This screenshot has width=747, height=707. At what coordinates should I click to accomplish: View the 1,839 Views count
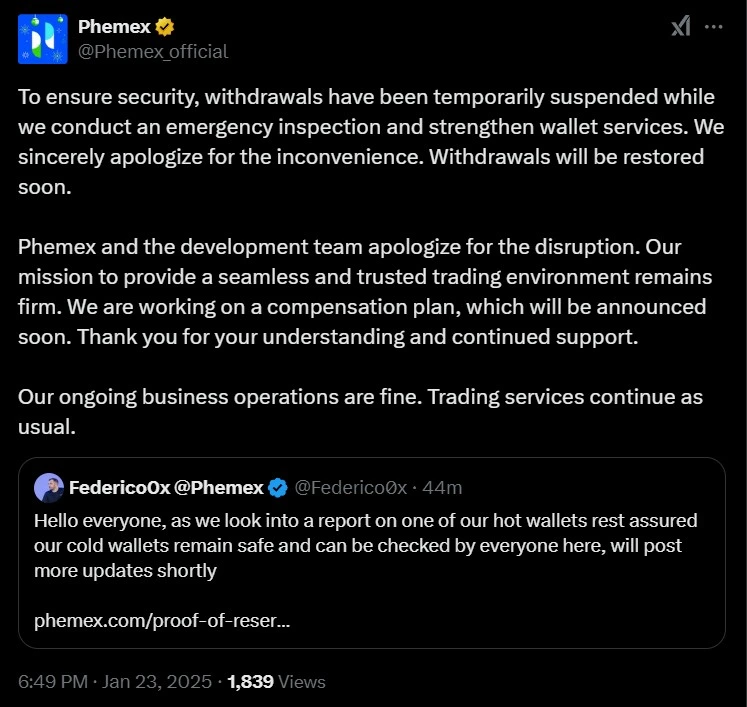(x=276, y=682)
